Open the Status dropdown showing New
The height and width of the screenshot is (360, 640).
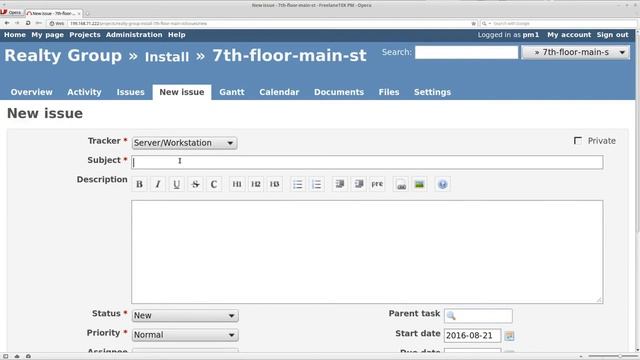[185, 316]
